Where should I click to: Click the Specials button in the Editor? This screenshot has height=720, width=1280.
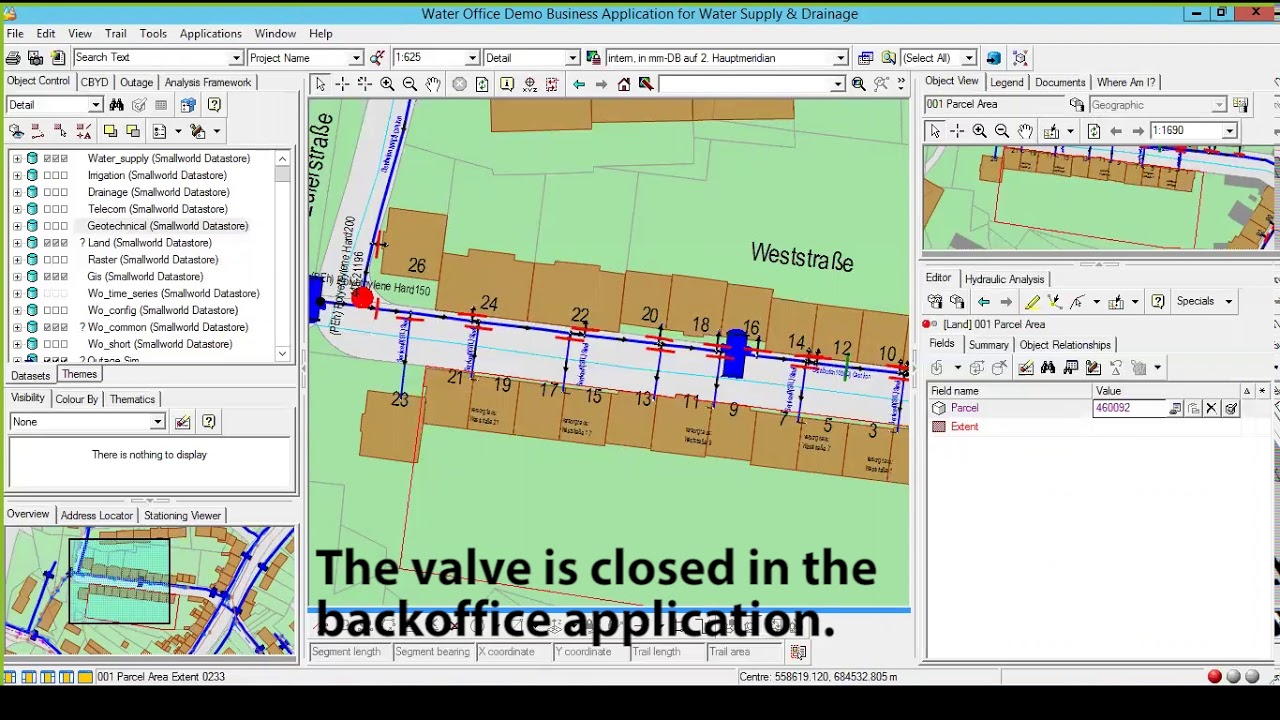coord(1204,302)
